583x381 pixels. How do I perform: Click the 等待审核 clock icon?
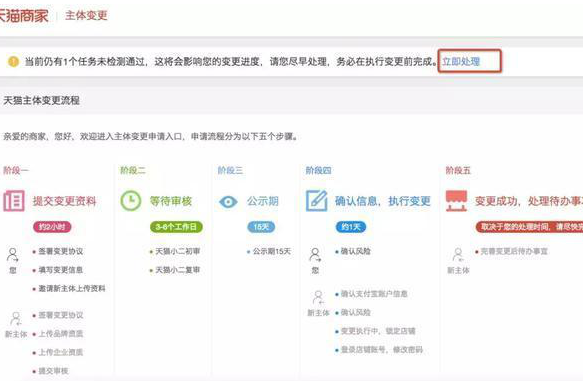click(131, 201)
